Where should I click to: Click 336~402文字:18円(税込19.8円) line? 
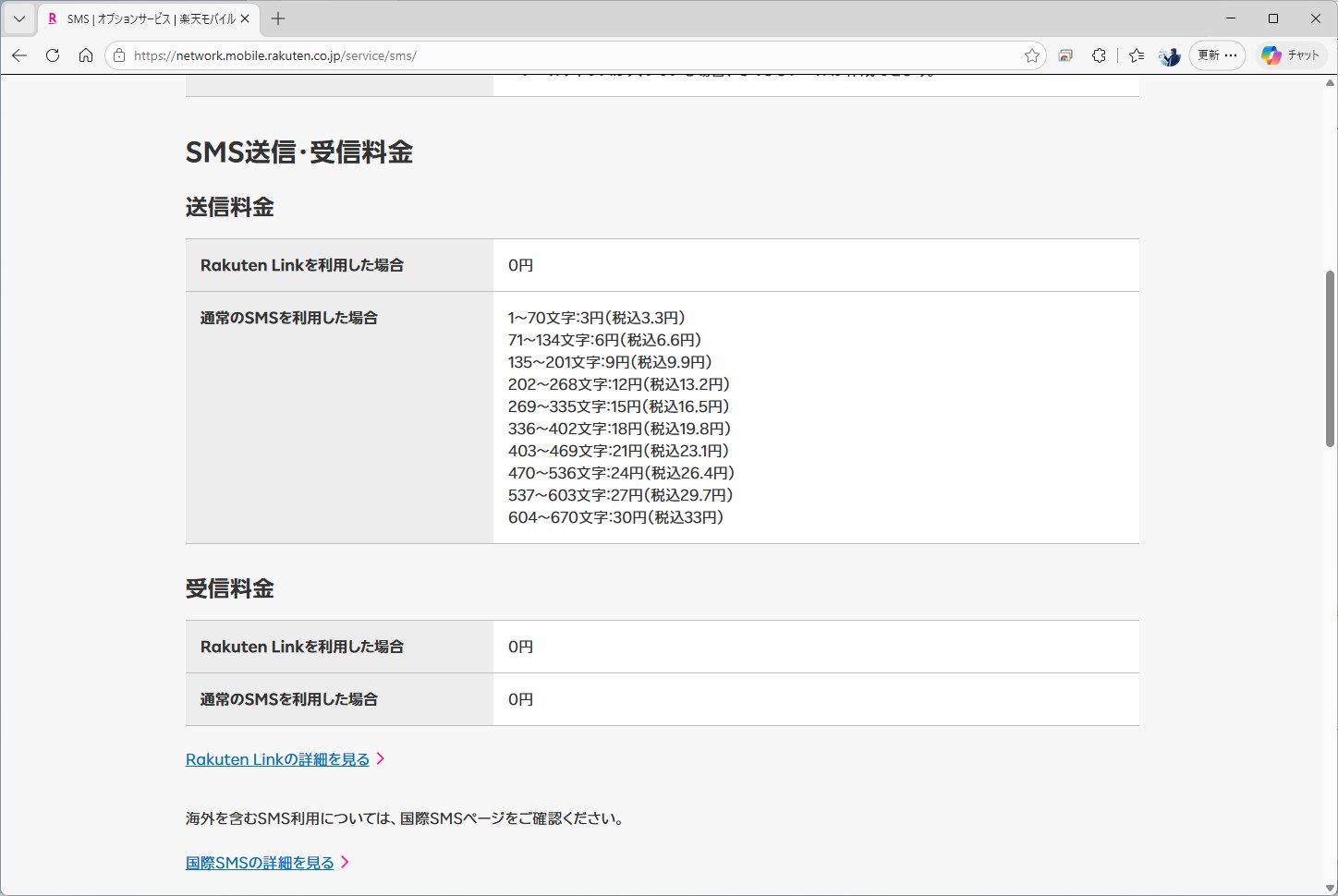click(x=620, y=429)
